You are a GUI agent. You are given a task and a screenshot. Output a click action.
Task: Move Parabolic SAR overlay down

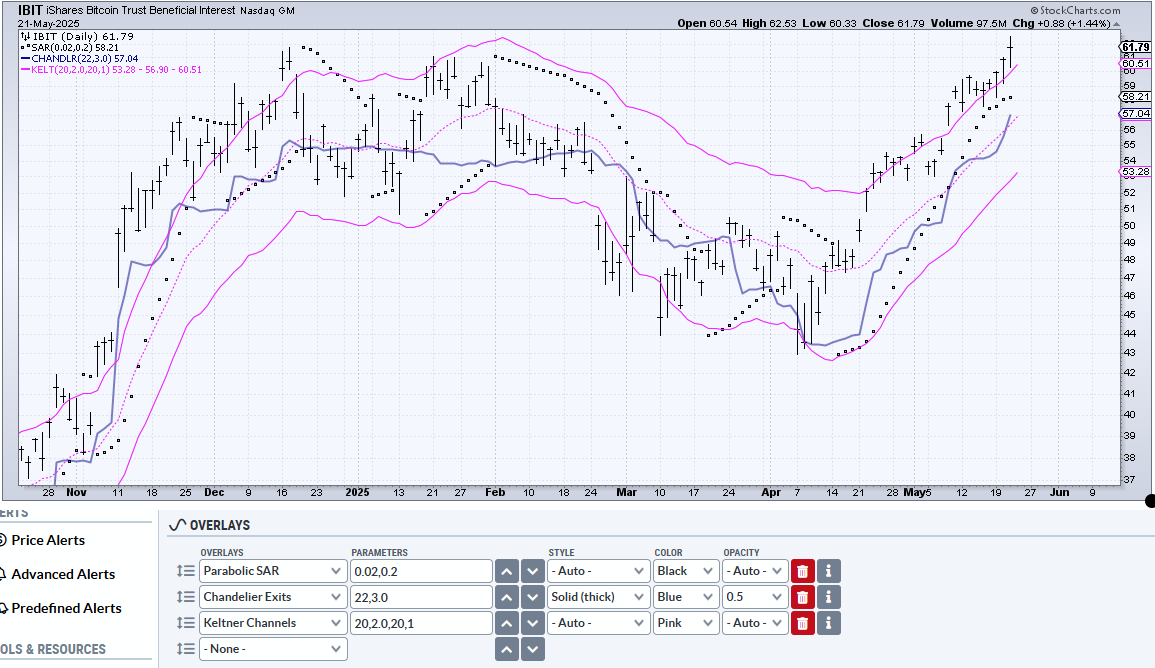(x=533, y=571)
